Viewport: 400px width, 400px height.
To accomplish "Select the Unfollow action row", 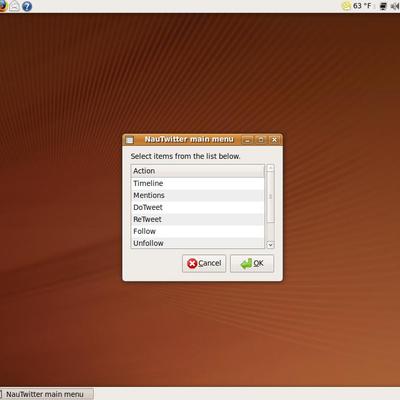I will pyautogui.click(x=197, y=243).
